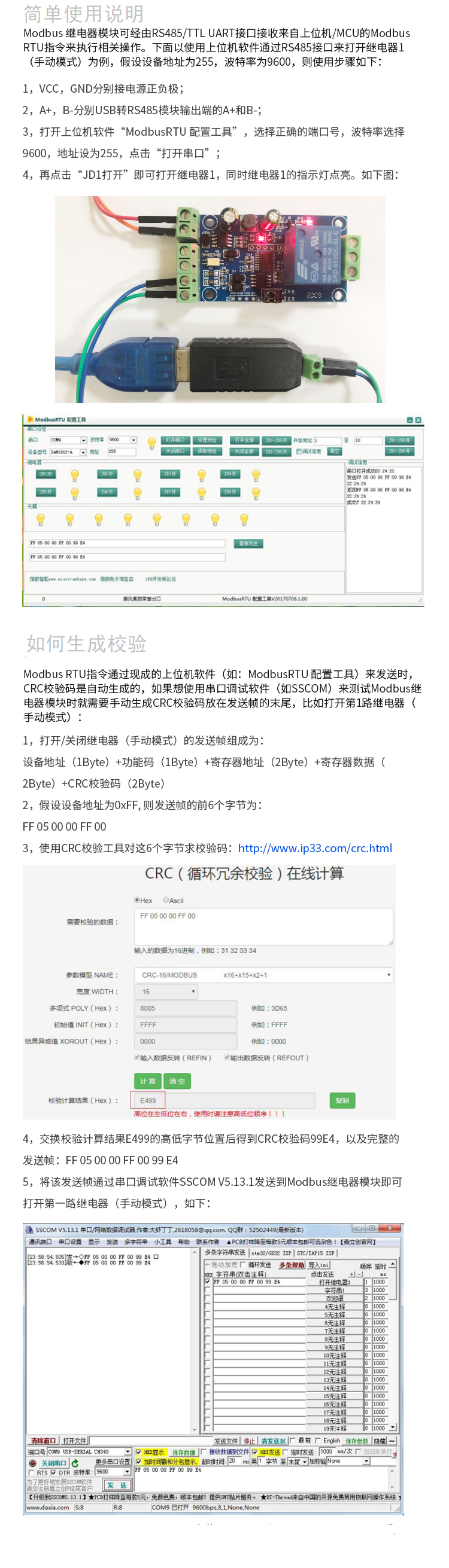449x1568 pixels.
Task: Toggle the HEX显示 checkbox in SSCOM
Action: 138,1452
